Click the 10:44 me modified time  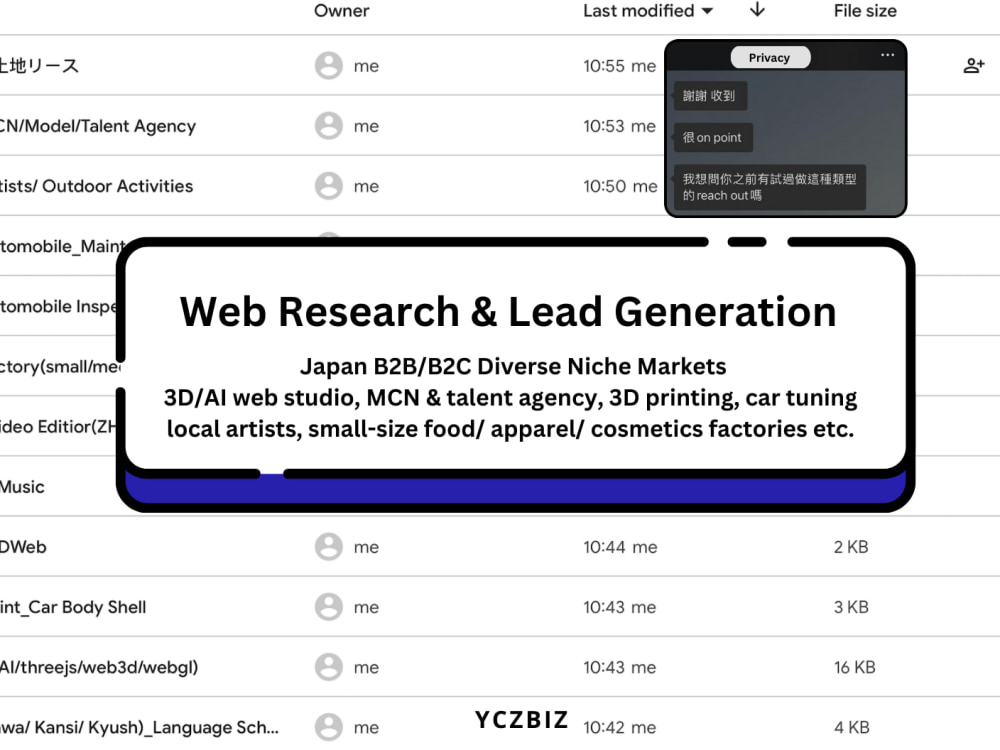[620, 547]
